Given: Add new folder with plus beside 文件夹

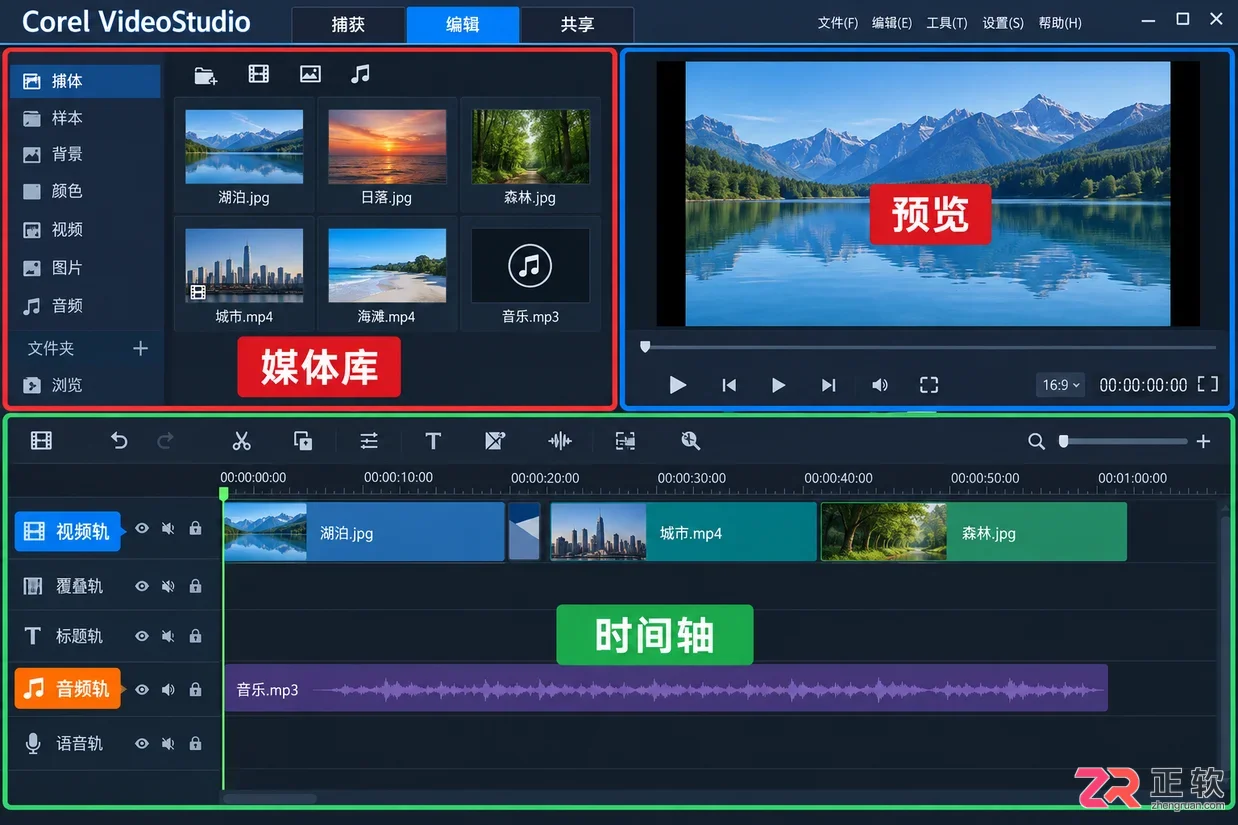Looking at the screenshot, I should point(140,348).
